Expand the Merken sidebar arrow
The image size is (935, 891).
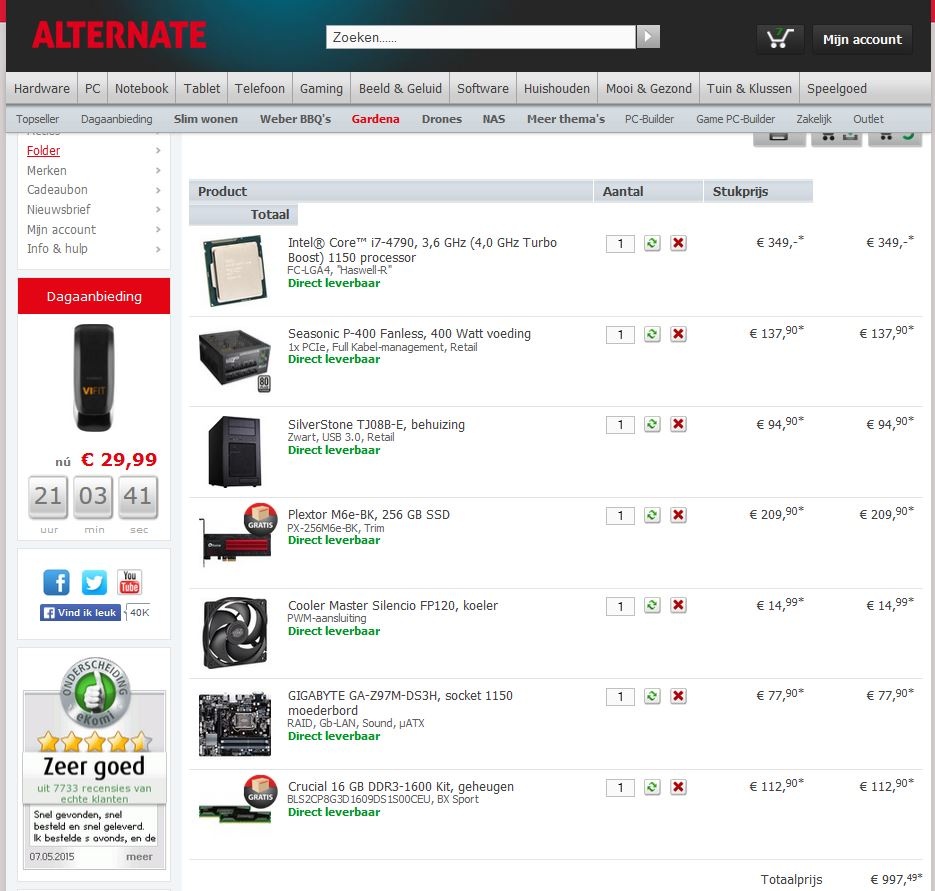[x=158, y=171]
